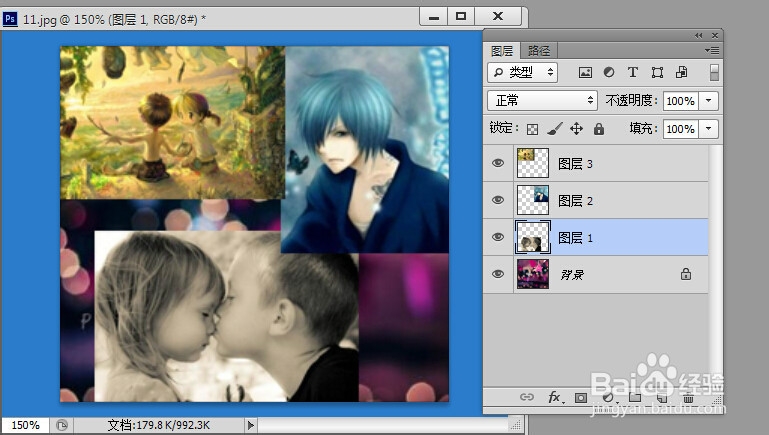Viewport: 769px width, 435px height.
Task: Click the status bar preview icon
Action: pos(62,425)
